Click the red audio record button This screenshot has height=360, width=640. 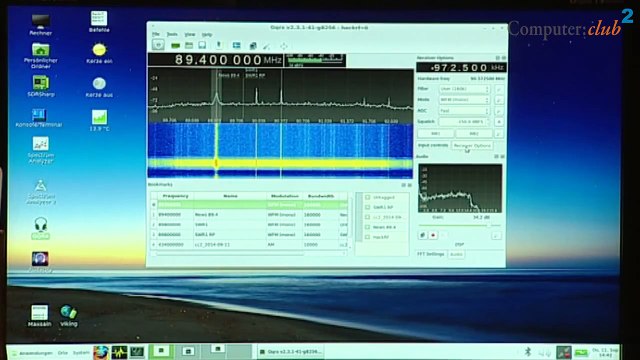433,235
